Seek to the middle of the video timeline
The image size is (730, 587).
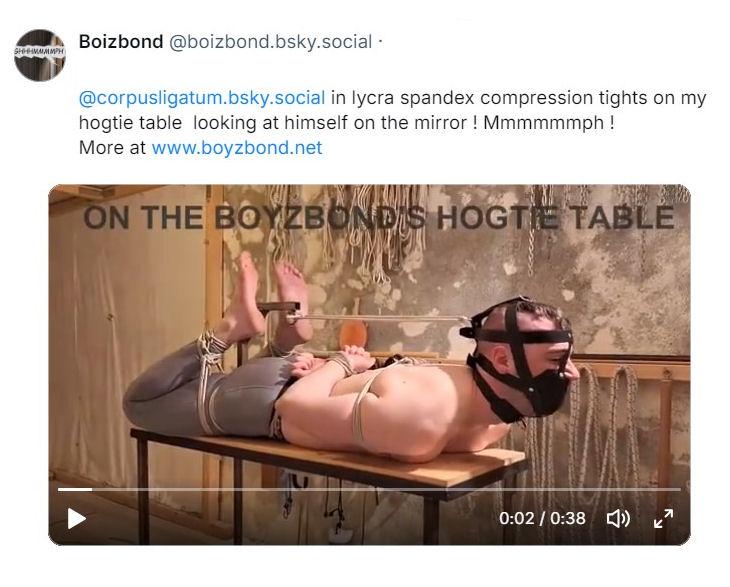pos(369,489)
